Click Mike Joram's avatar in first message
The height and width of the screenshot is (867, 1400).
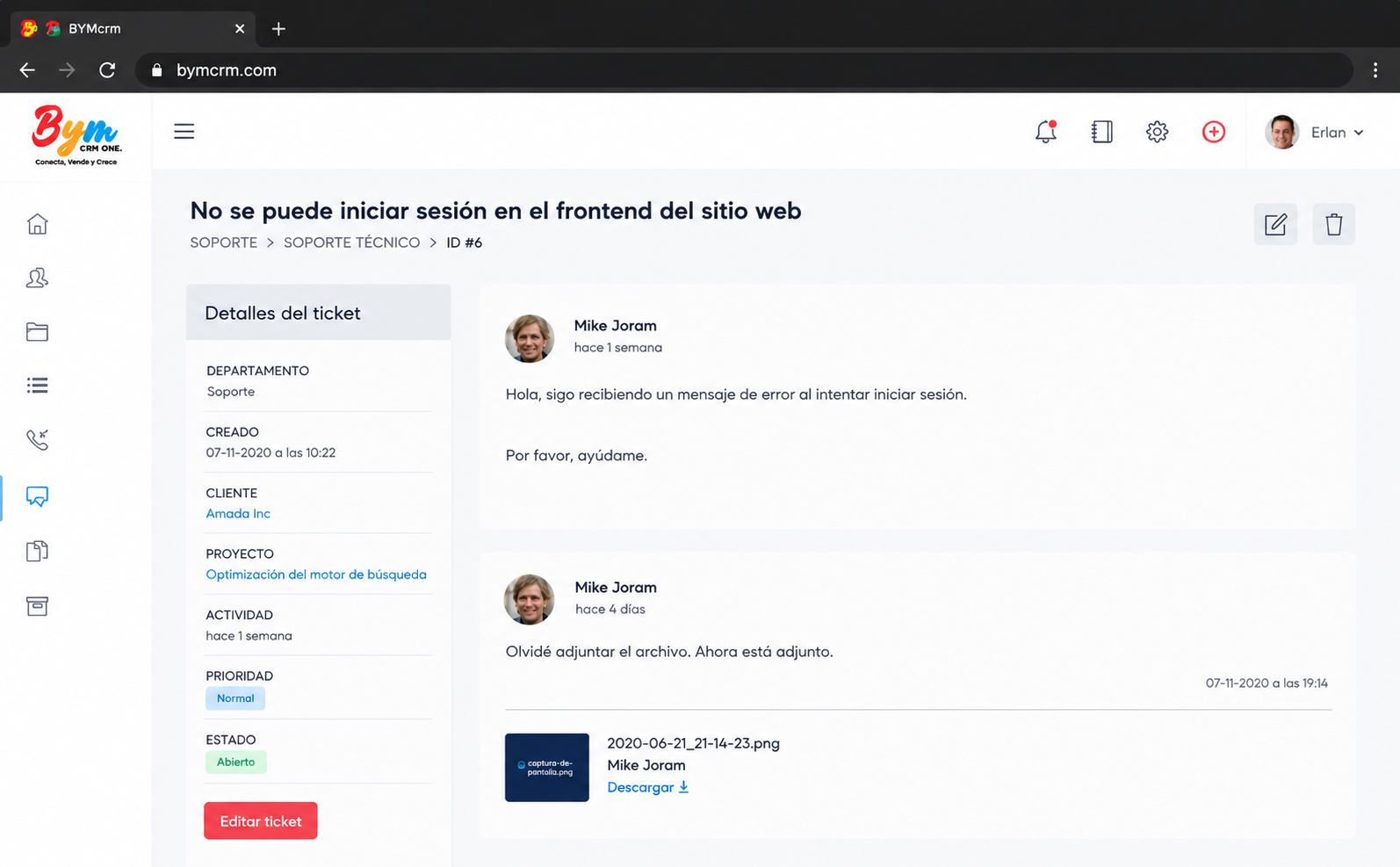[530, 338]
